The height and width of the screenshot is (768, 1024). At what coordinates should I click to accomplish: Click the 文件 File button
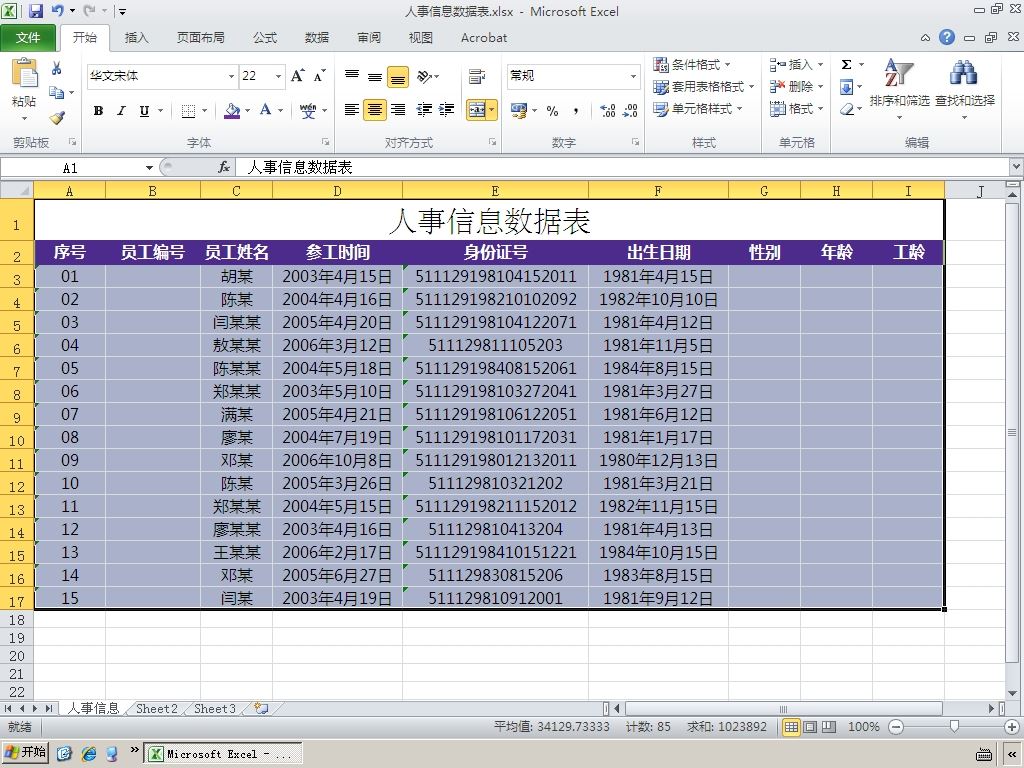click(28, 38)
